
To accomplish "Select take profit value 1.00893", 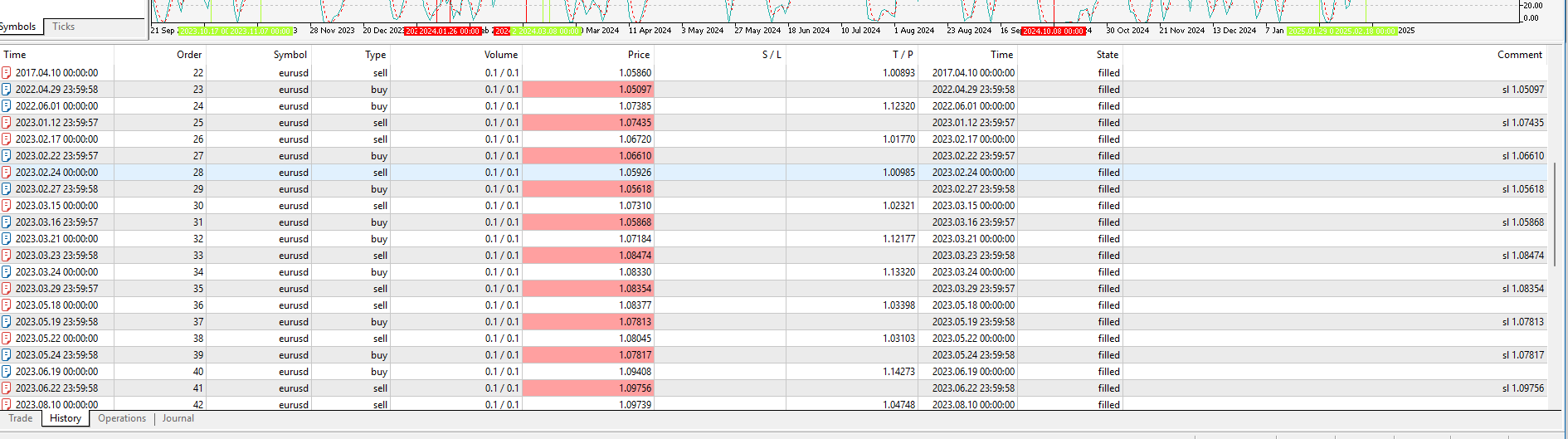I will [898, 73].
